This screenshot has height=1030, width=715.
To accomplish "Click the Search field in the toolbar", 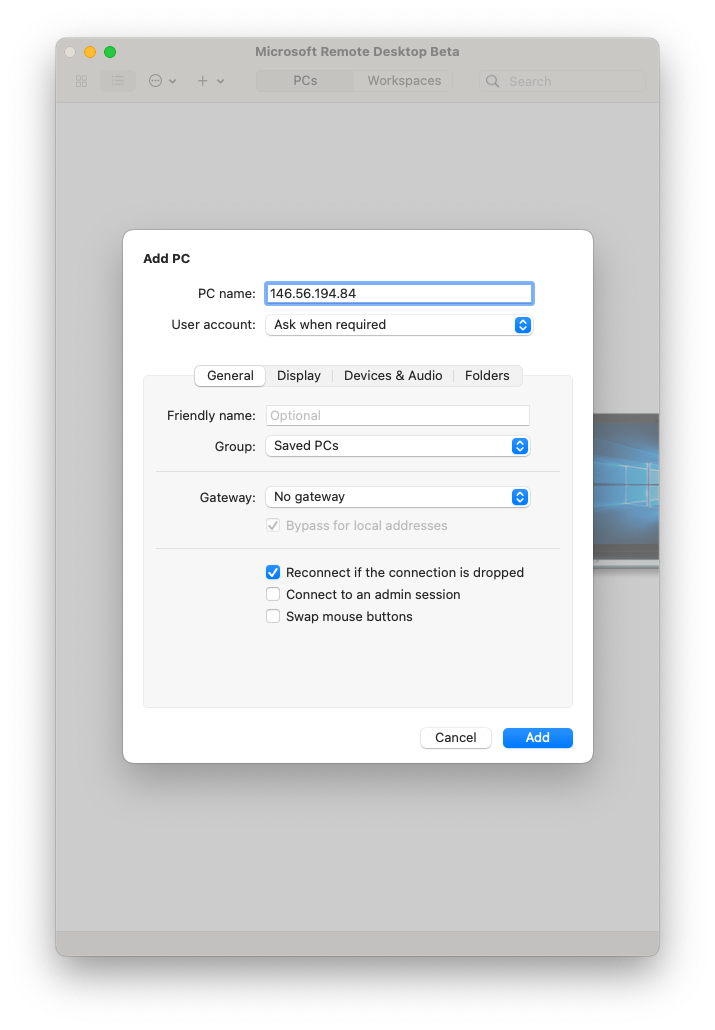I will 563,81.
